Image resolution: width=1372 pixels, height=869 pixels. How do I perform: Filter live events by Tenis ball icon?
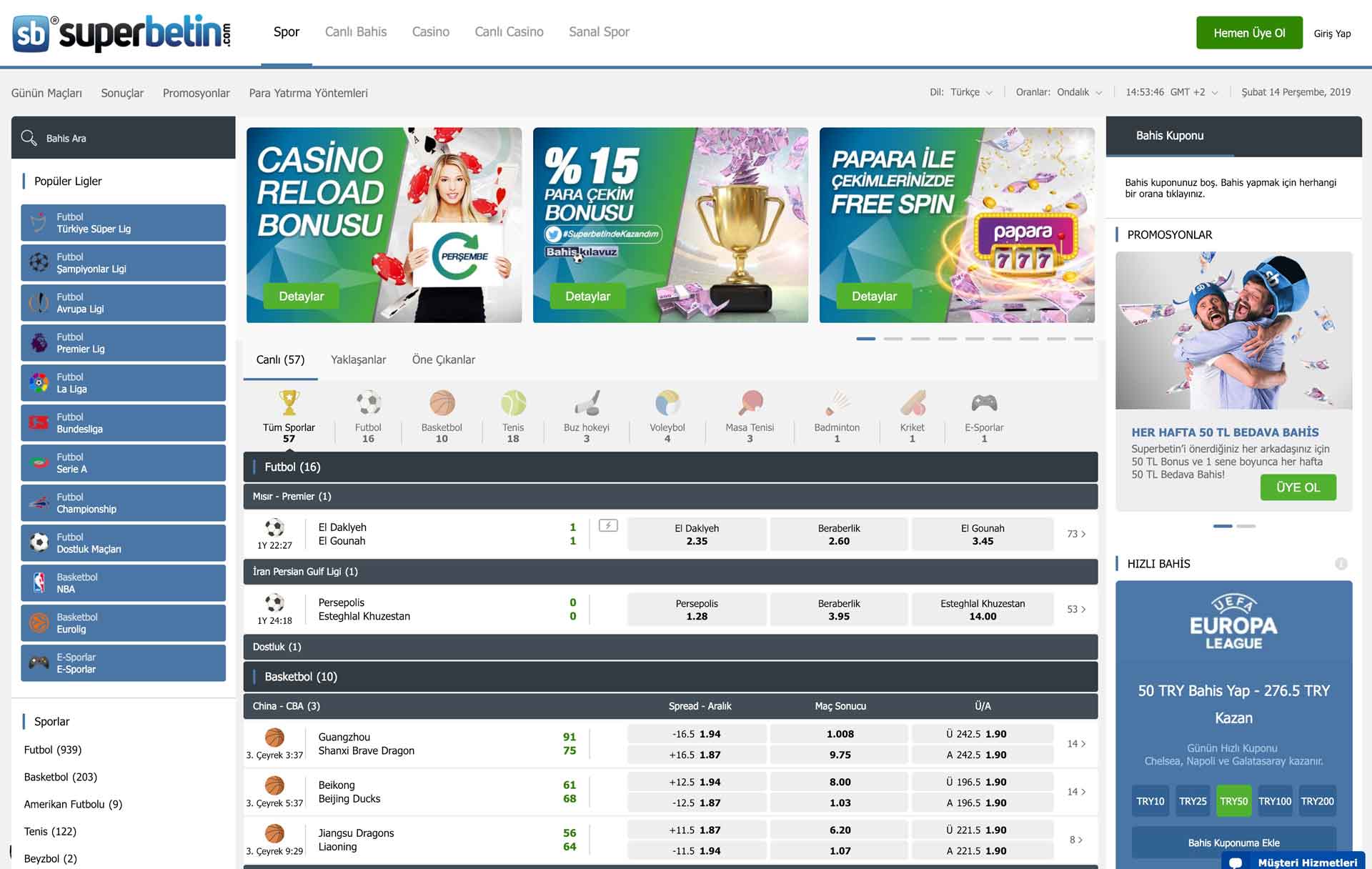(x=513, y=403)
